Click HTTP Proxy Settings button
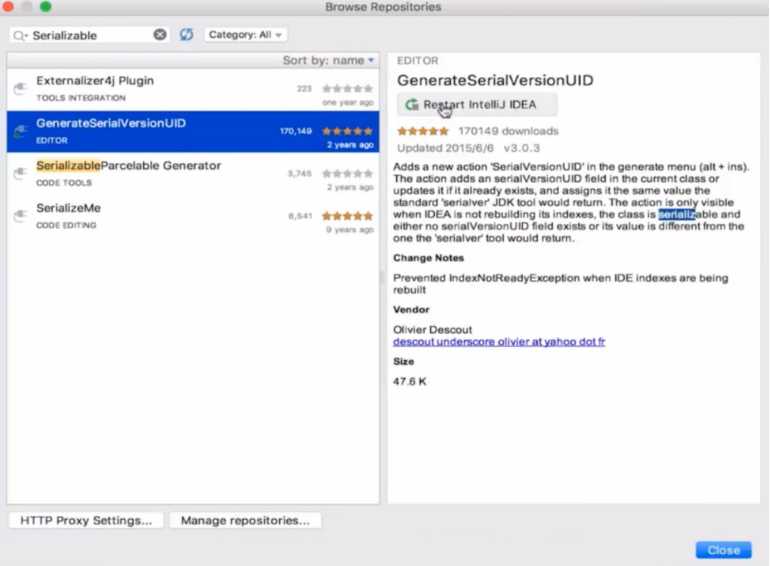 point(86,520)
